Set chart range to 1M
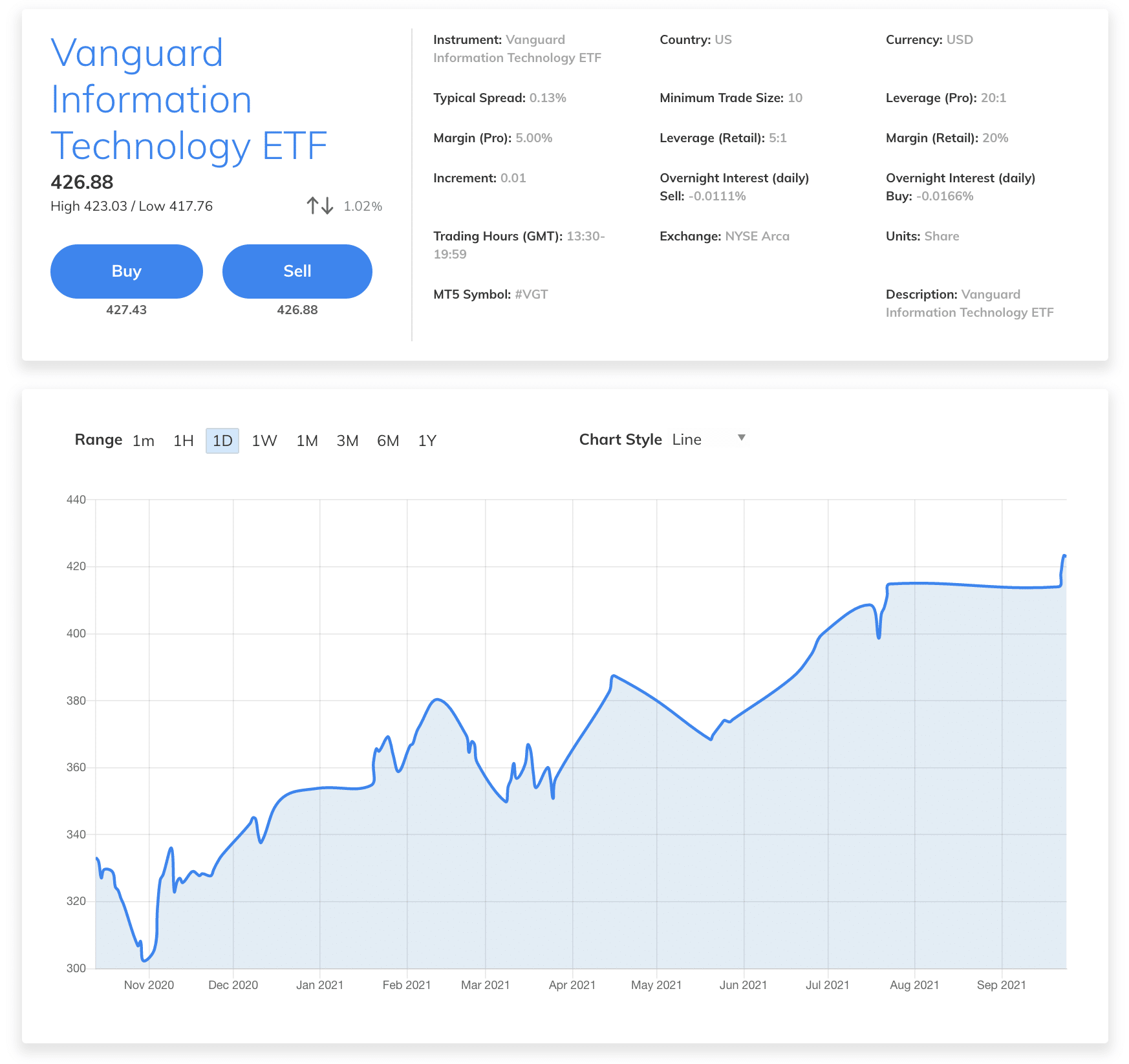The width and height of the screenshot is (1129, 1064). [x=306, y=441]
